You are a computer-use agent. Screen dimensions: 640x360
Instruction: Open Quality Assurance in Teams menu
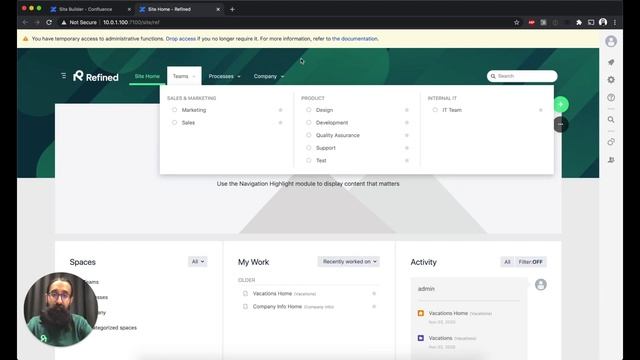(x=338, y=136)
